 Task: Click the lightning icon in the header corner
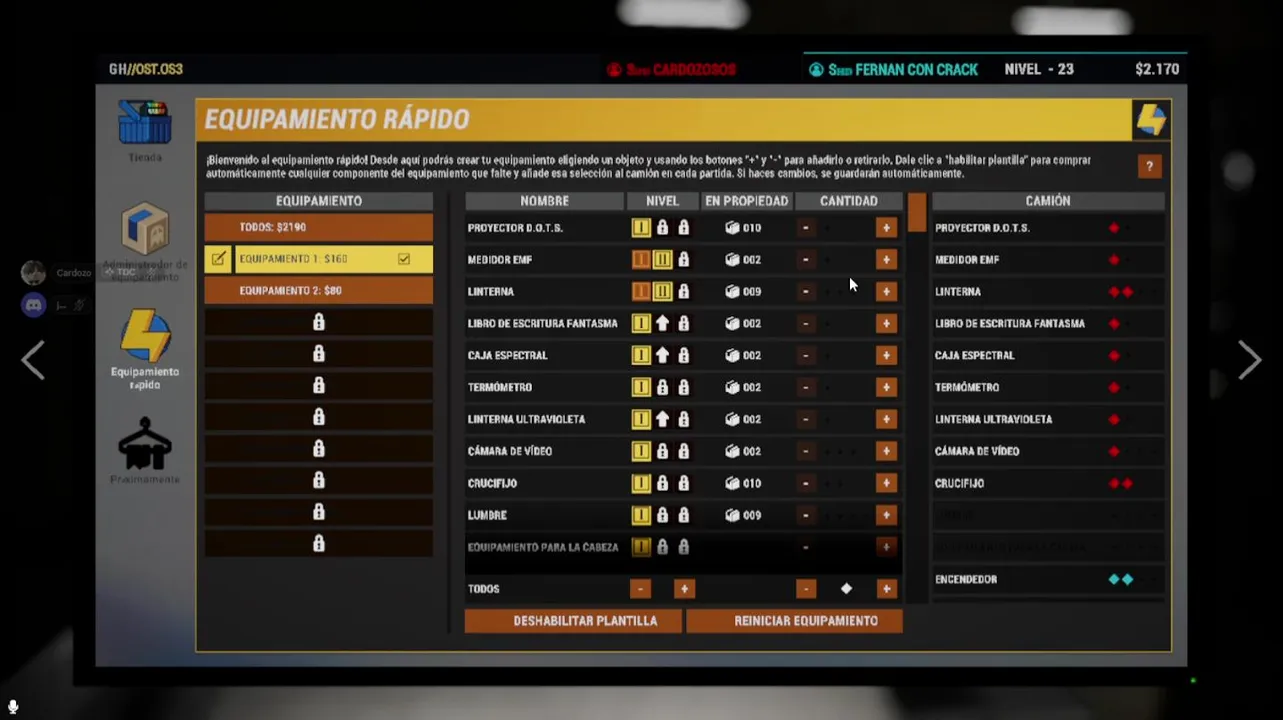[x=1150, y=120]
